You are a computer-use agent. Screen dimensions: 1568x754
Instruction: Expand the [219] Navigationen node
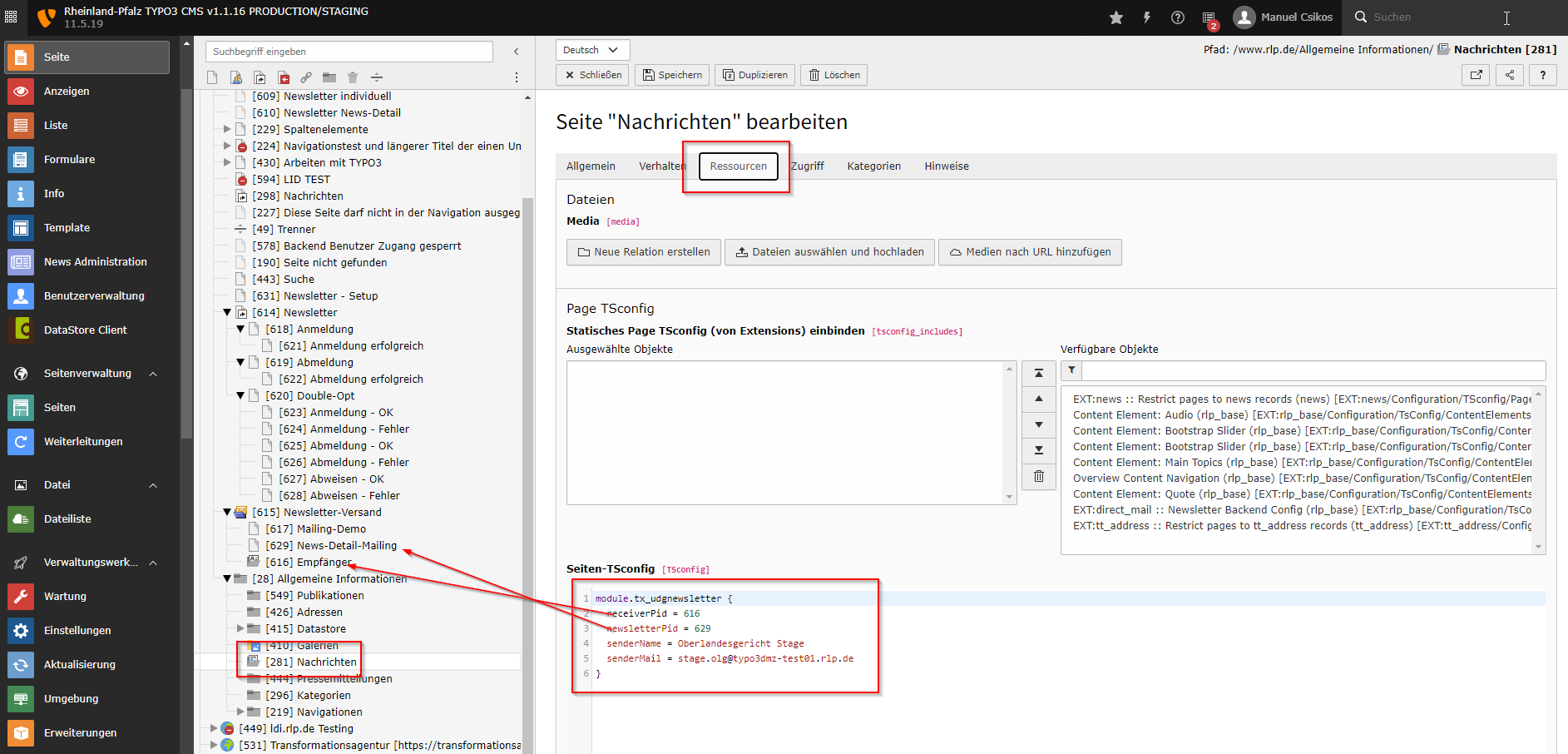point(240,712)
